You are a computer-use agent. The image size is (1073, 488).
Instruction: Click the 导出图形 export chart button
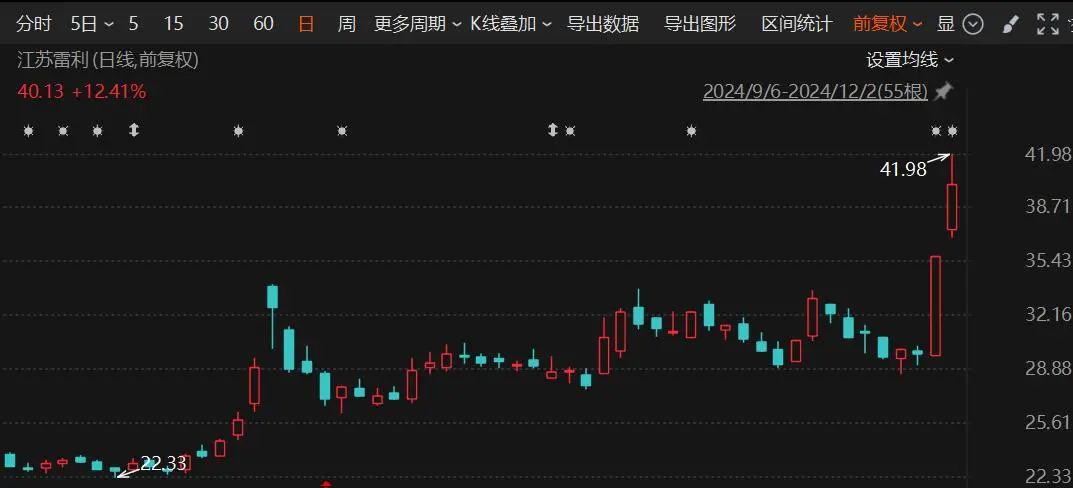coord(700,24)
